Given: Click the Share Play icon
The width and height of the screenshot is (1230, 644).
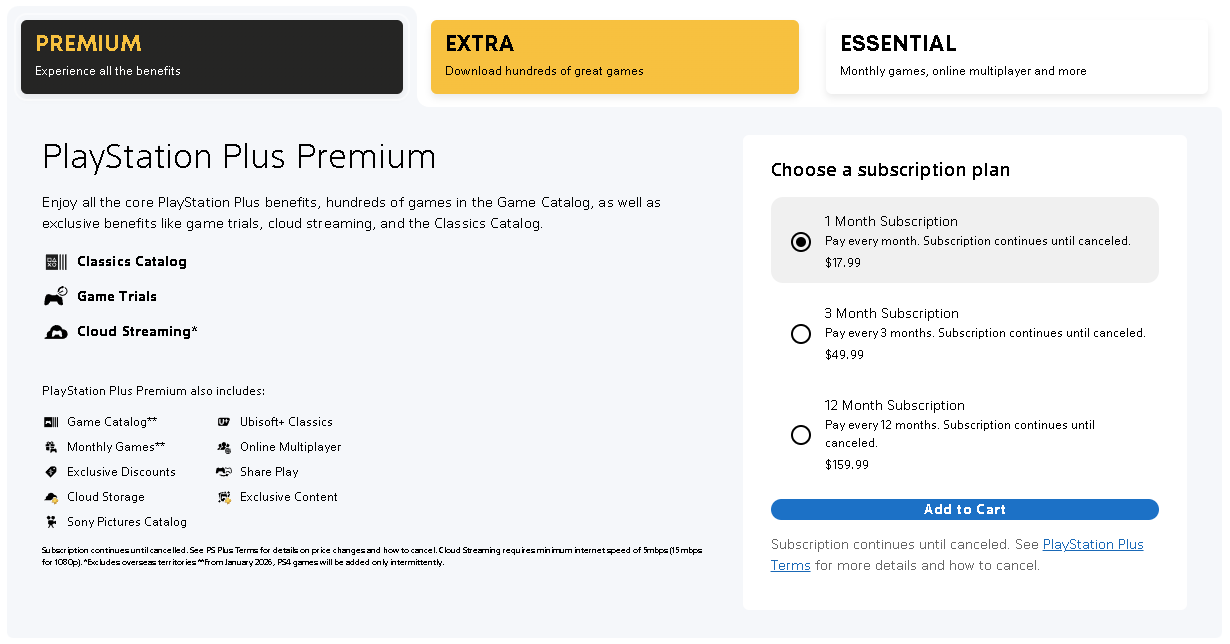Looking at the screenshot, I should click(x=222, y=471).
